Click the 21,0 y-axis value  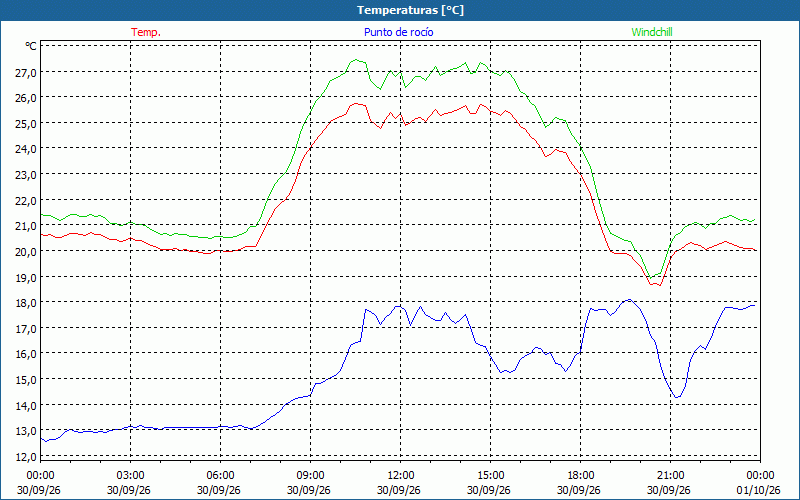(x=26, y=226)
